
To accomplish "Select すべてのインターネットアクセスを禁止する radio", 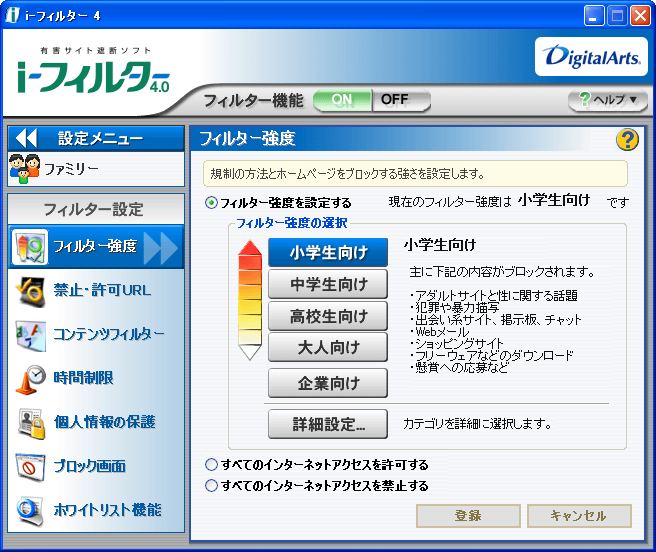I will point(212,485).
